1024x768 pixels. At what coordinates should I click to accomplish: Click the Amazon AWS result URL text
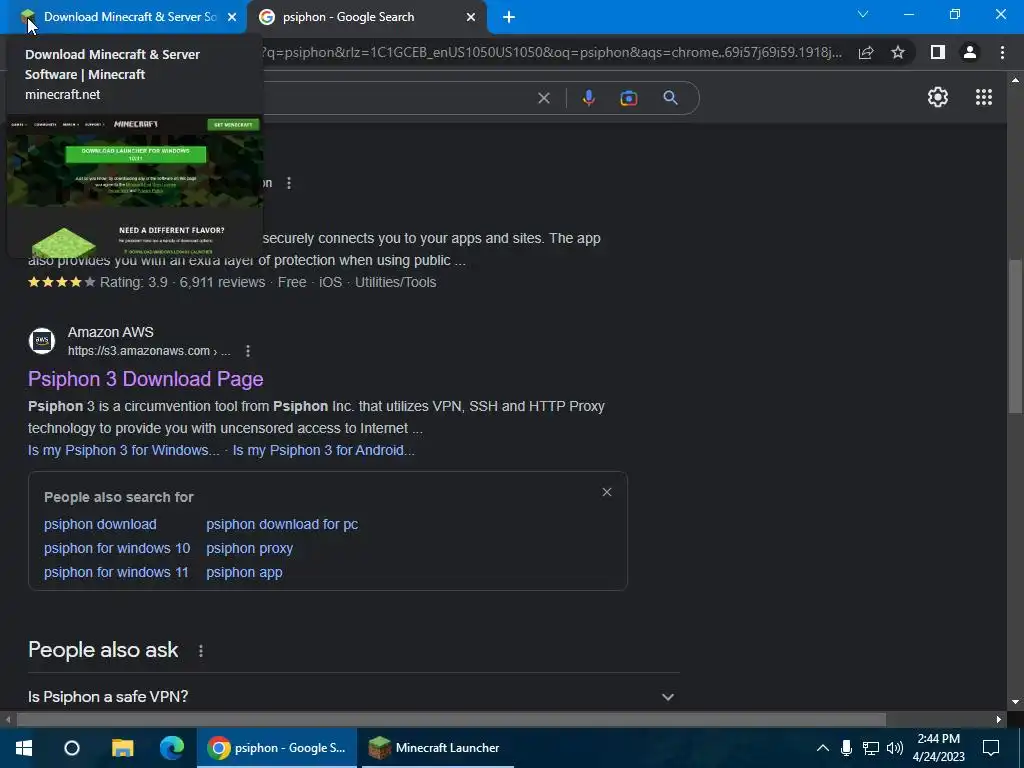coord(149,351)
